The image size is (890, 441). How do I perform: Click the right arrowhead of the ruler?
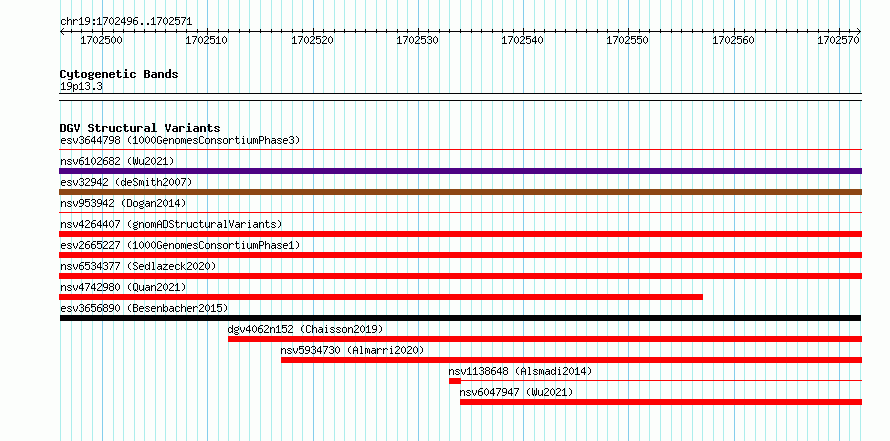(x=859, y=31)
